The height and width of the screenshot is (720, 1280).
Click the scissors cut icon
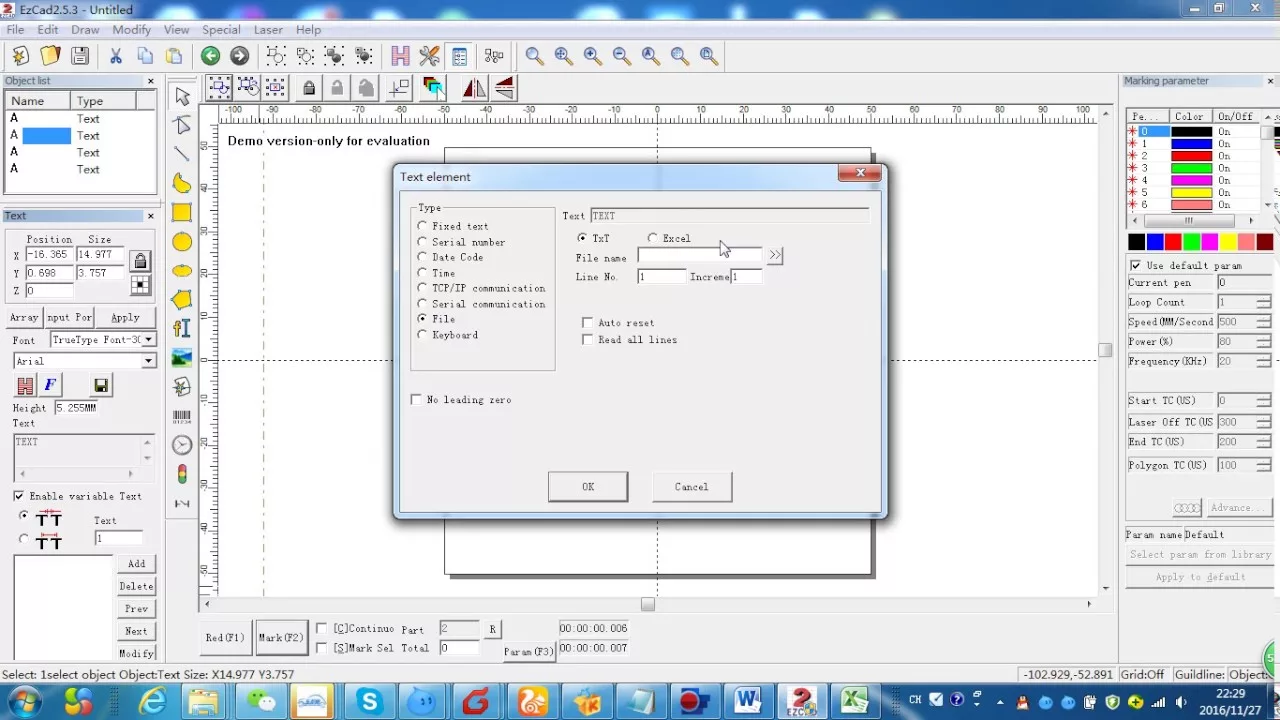(116, 56)
